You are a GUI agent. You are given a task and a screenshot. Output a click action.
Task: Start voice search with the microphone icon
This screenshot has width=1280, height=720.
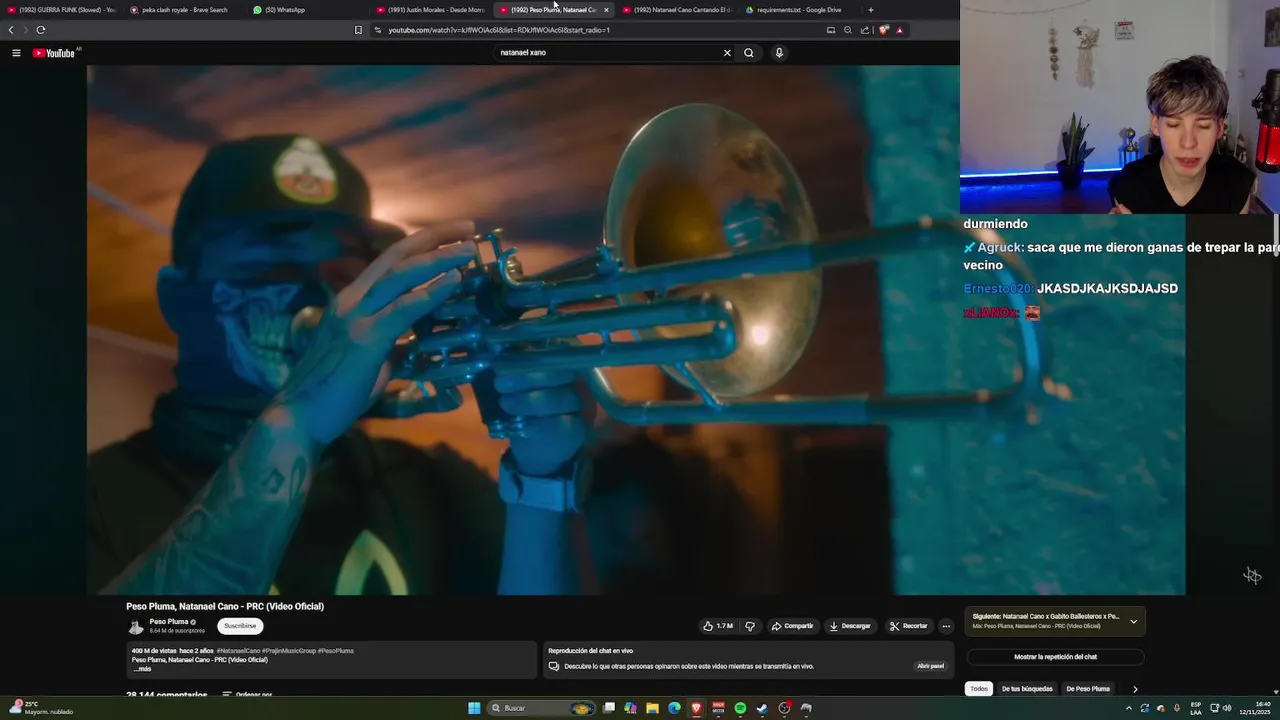pyautogui.click(x=779, y=53)
